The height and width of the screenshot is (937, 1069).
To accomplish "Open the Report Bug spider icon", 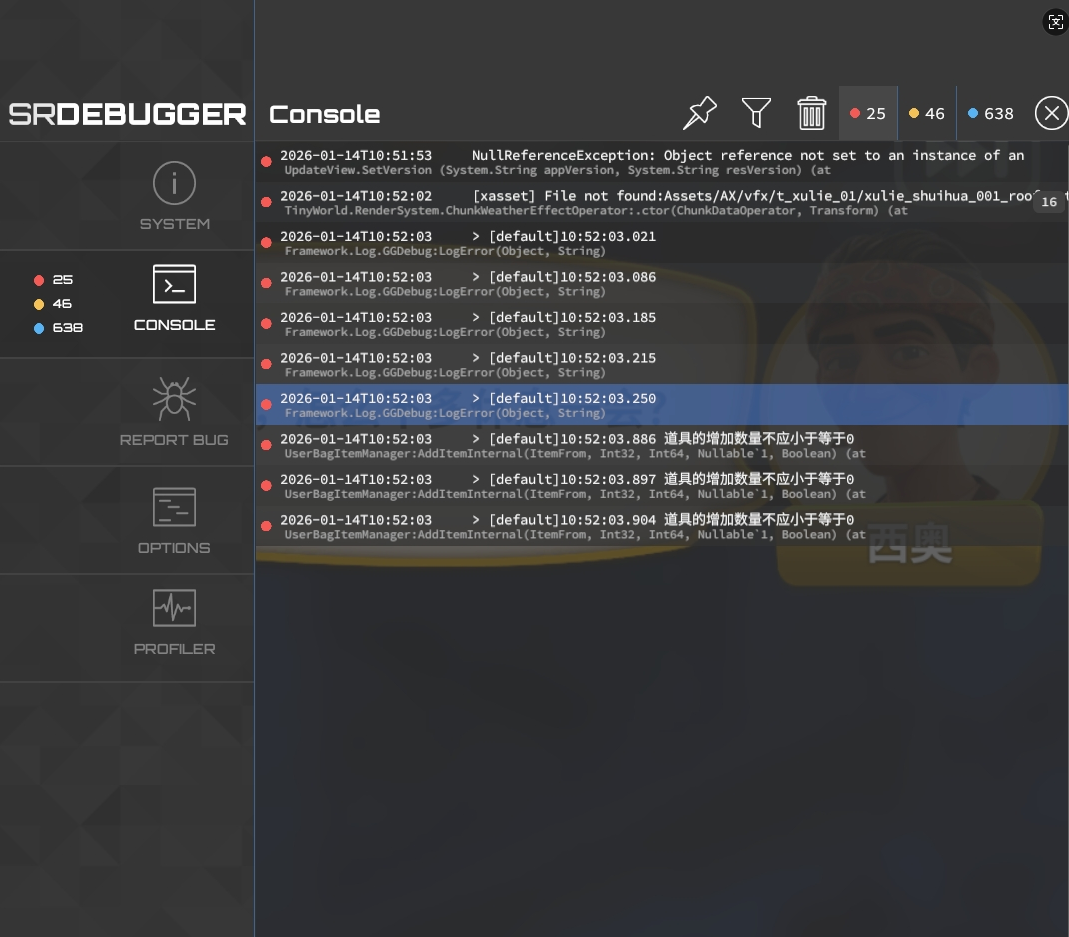I will [174, 398].
